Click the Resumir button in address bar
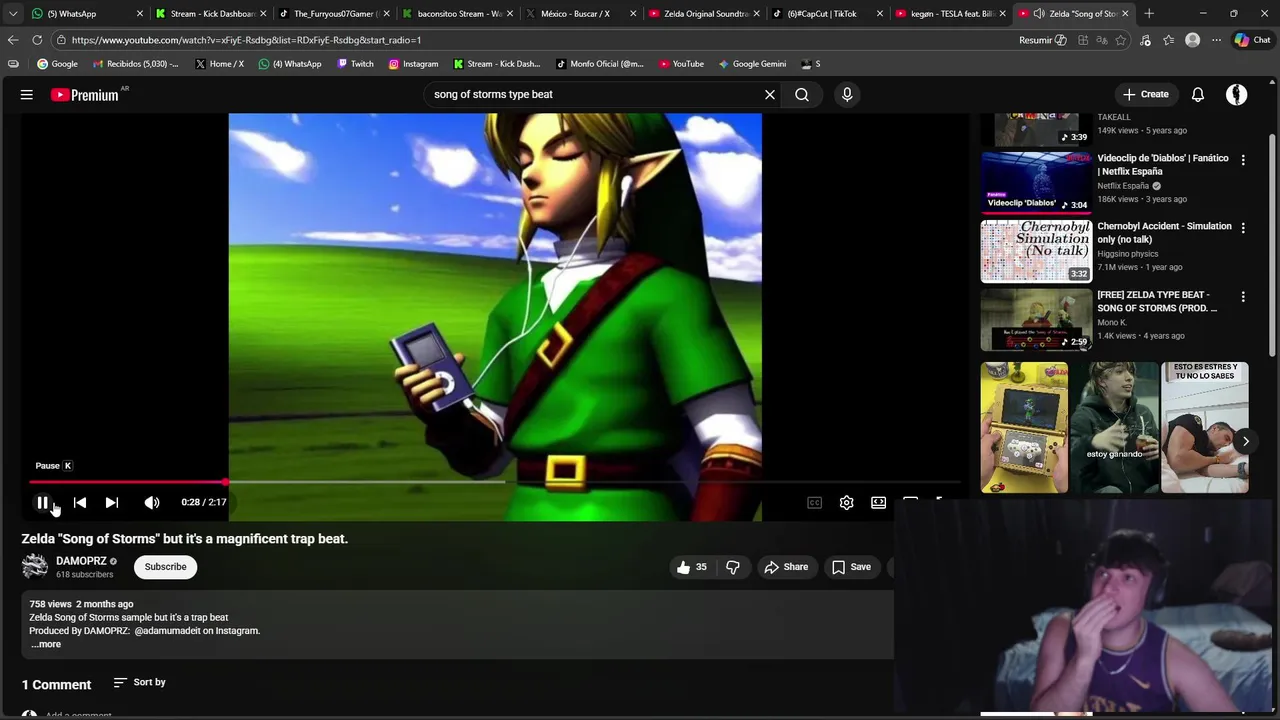The image size is (1280, 720). pyautogui.click(x=1043, y=40)
